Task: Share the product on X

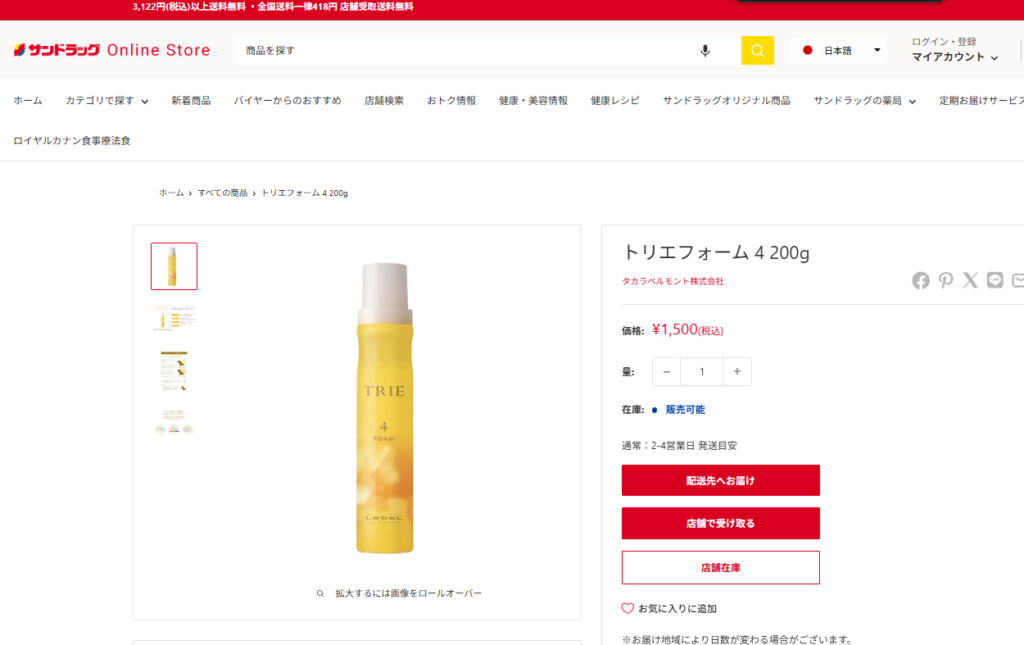Action: pos(970,281)
